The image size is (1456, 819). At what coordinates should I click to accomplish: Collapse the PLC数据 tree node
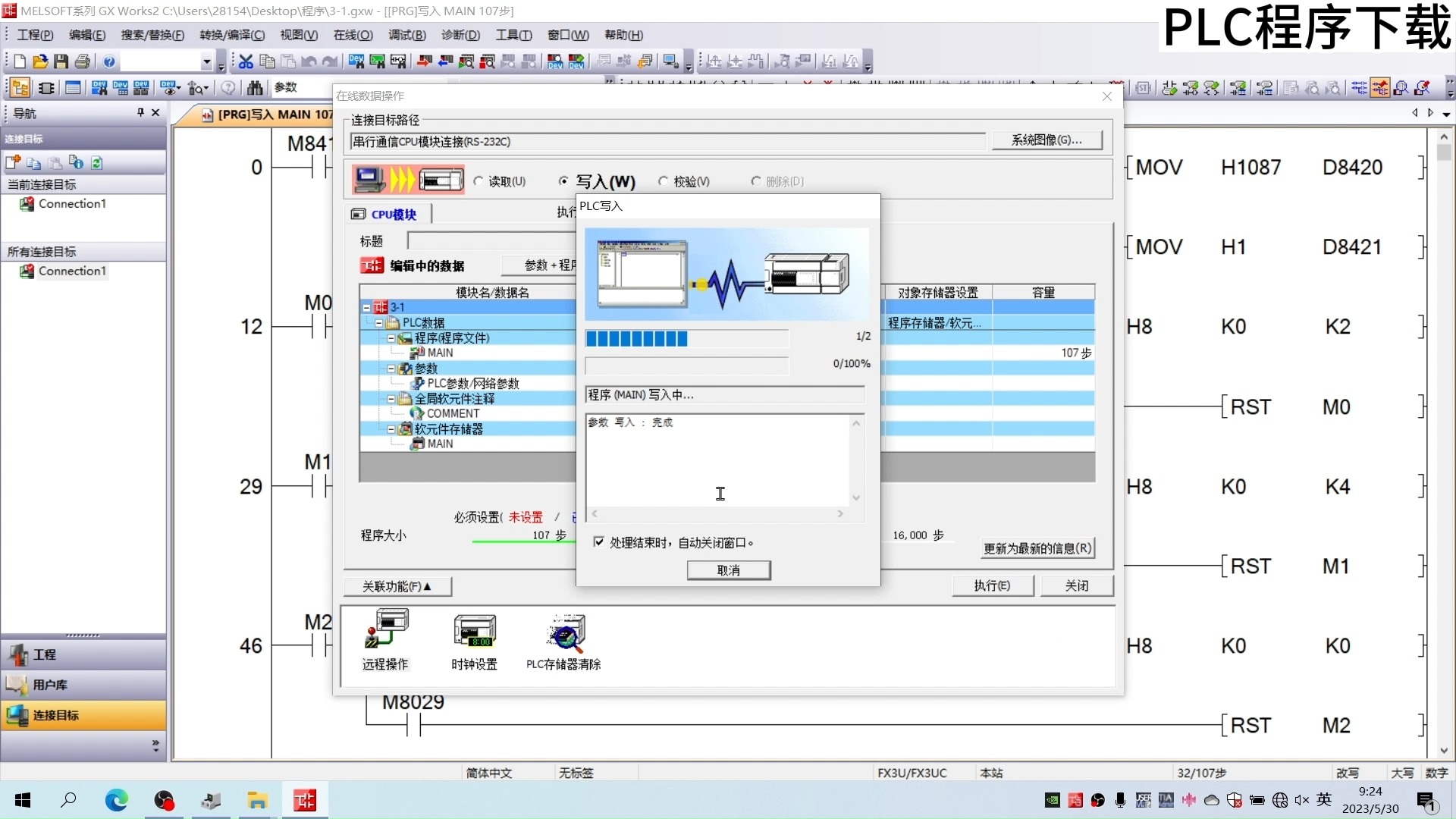pos(379,322)
